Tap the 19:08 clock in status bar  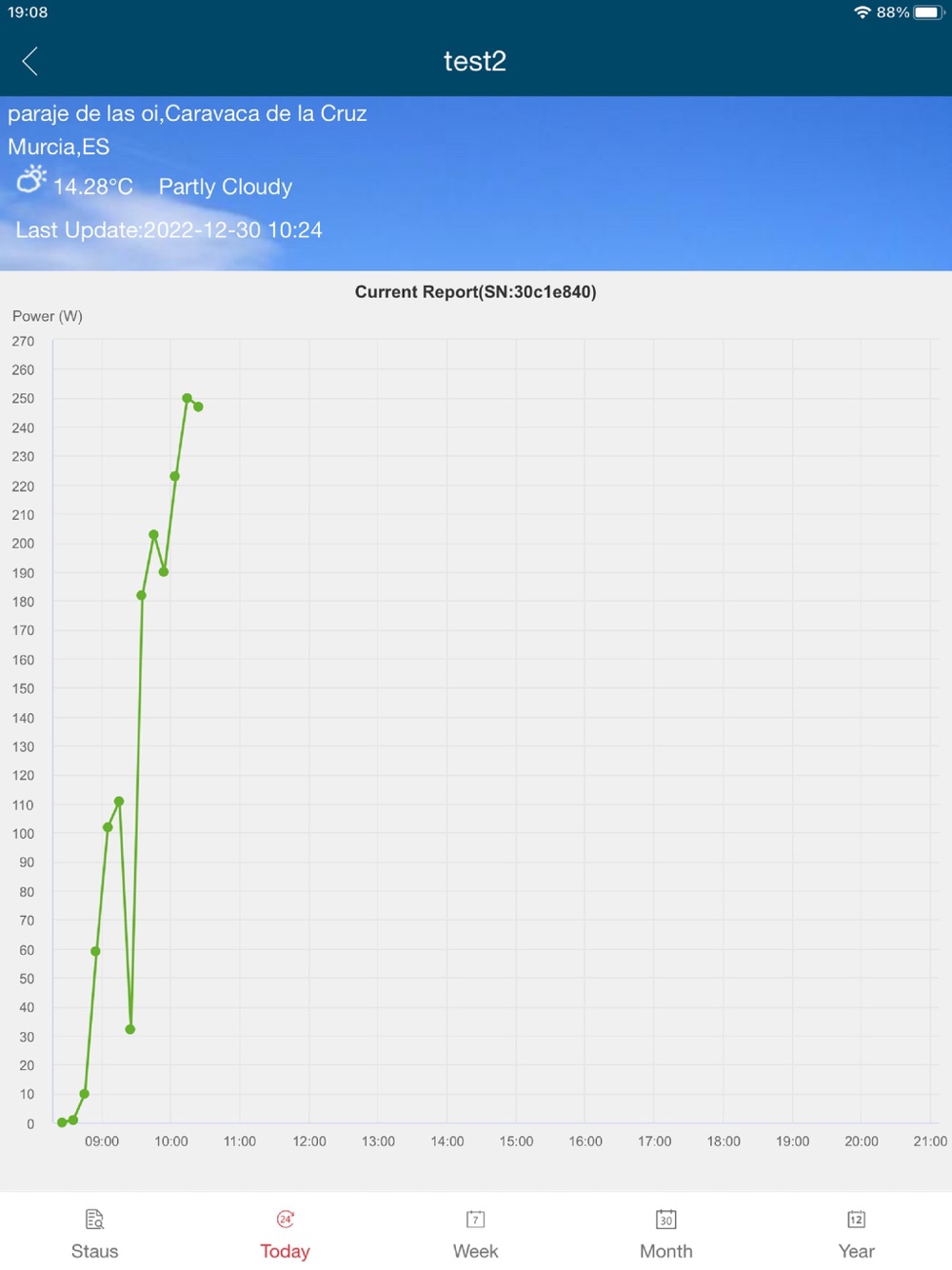28,12
